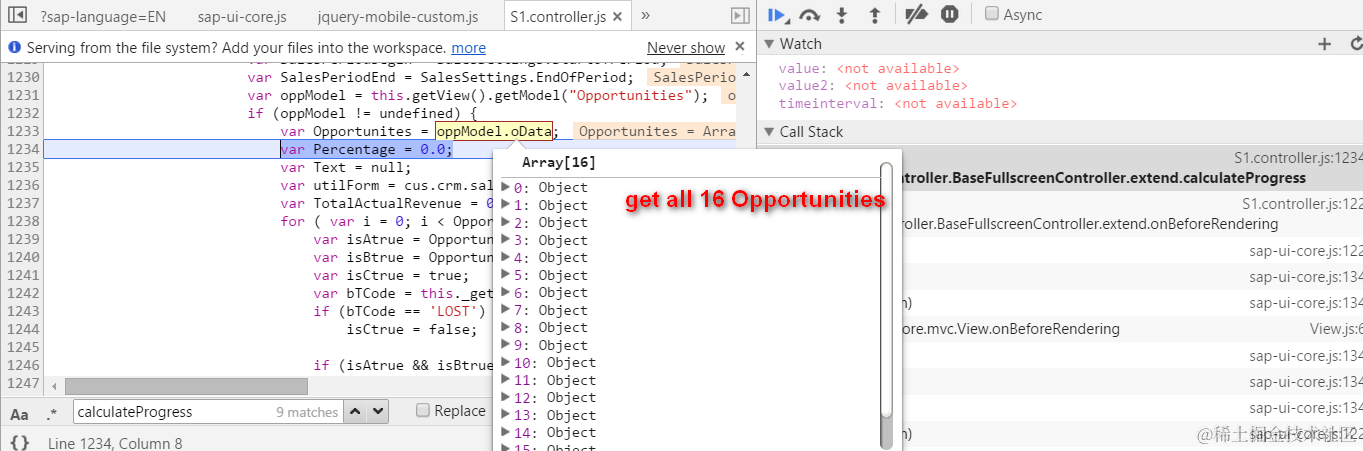The width and height of the screenshot is (1363, 451).
Task: Toggle regular expression search (.*)
Action: 52,413
